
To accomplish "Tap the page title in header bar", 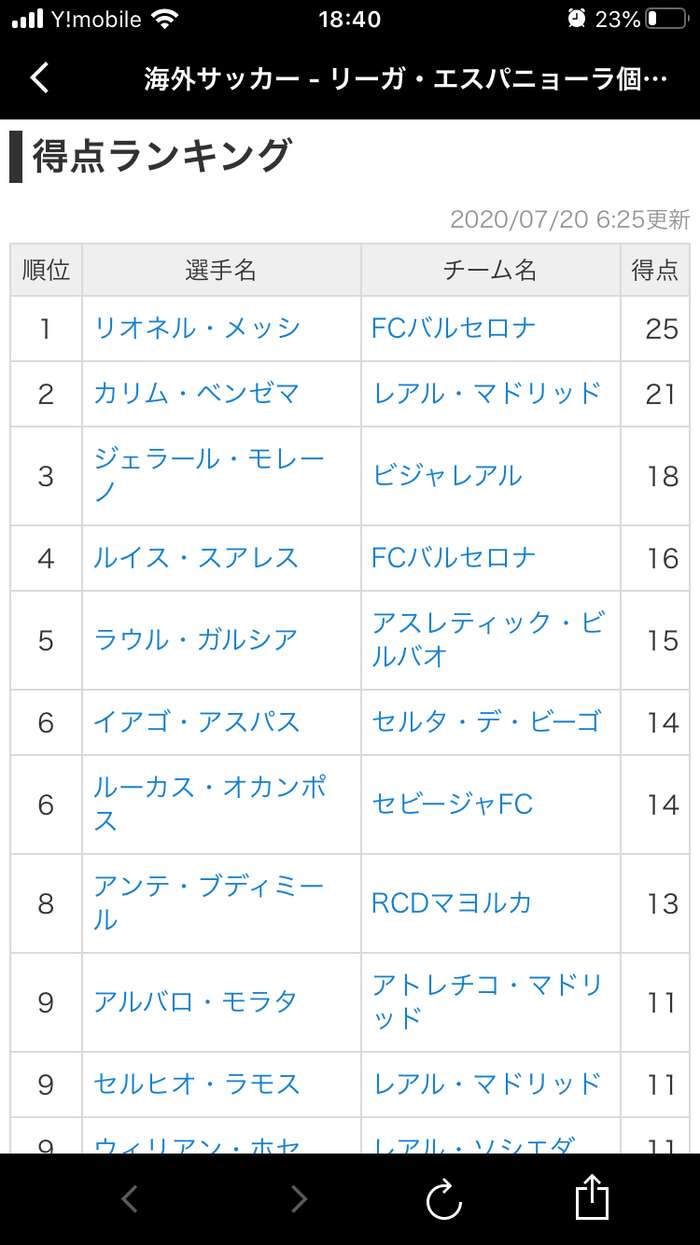I will (x=406, y=79).
